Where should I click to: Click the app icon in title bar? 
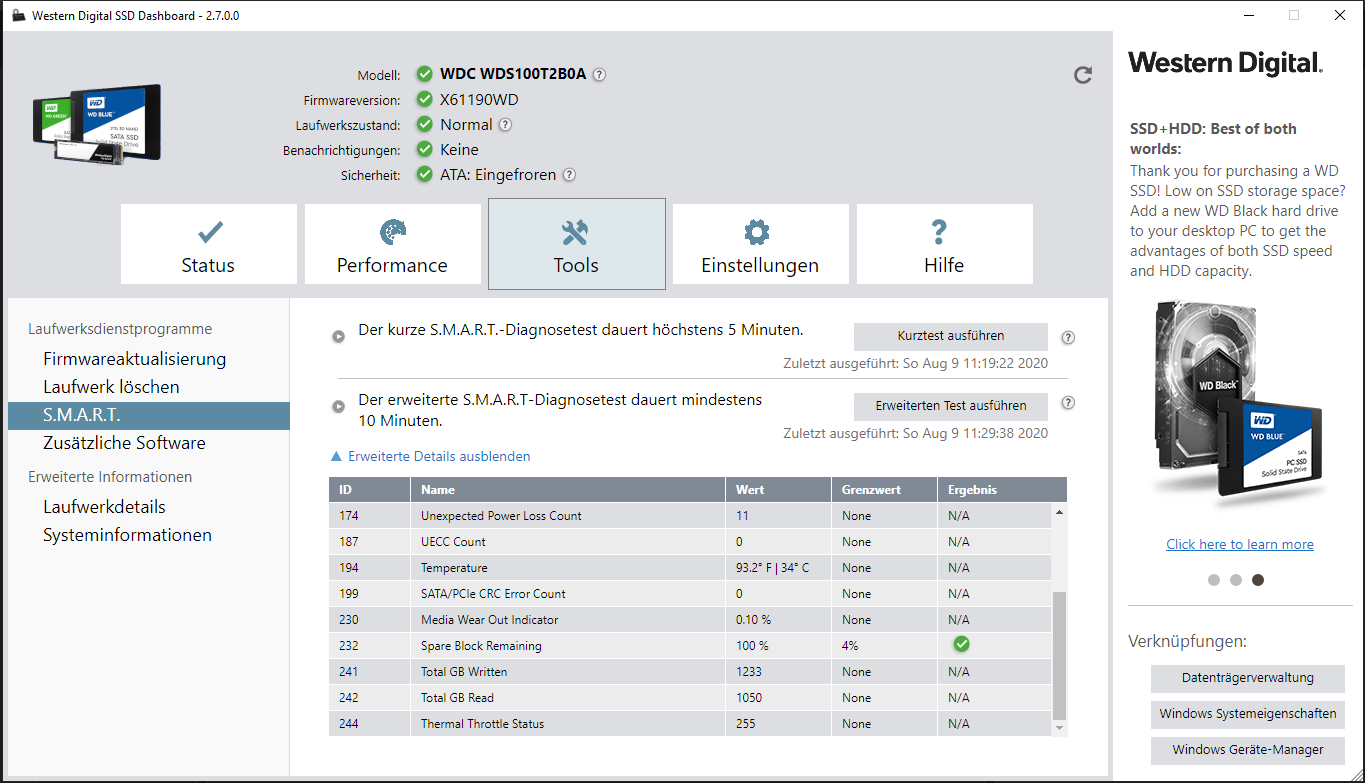point(18,15)
